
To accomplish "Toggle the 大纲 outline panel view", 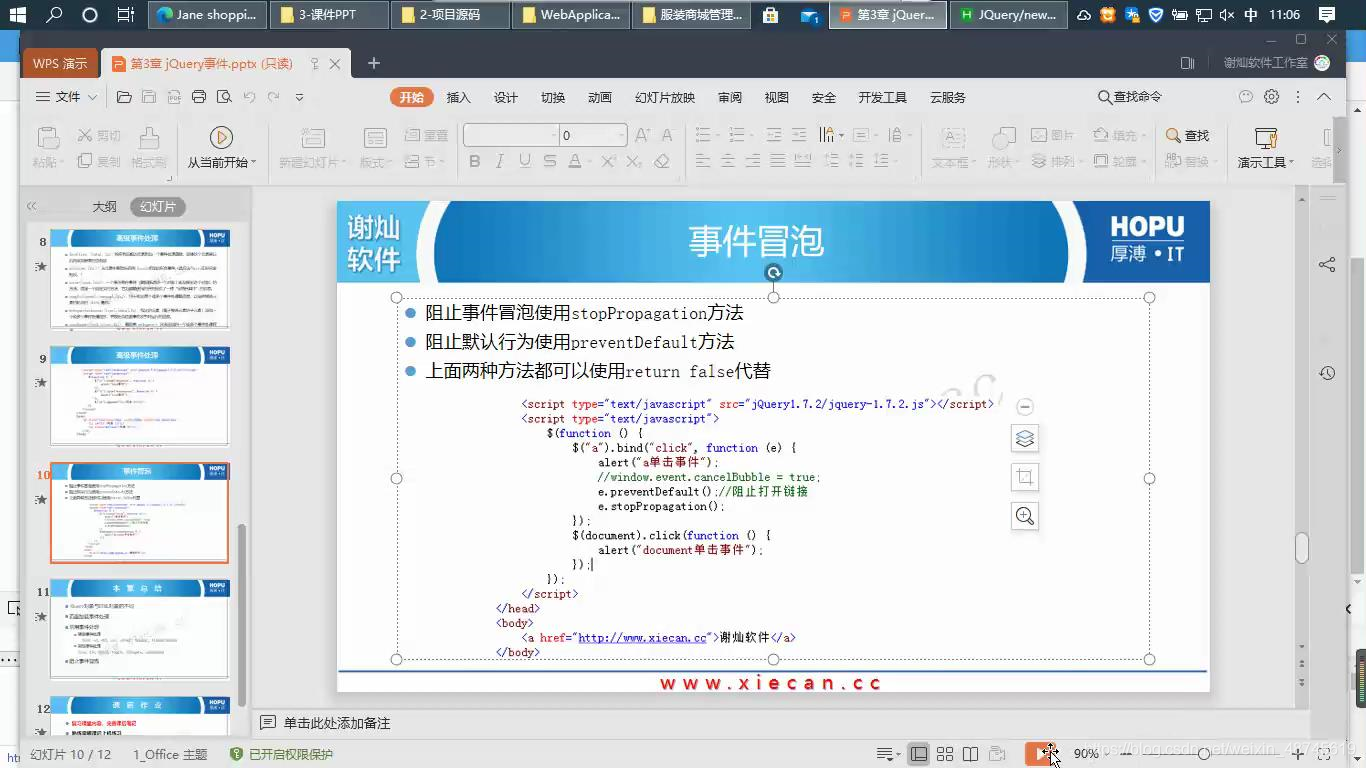I will [x=104, y=207].
